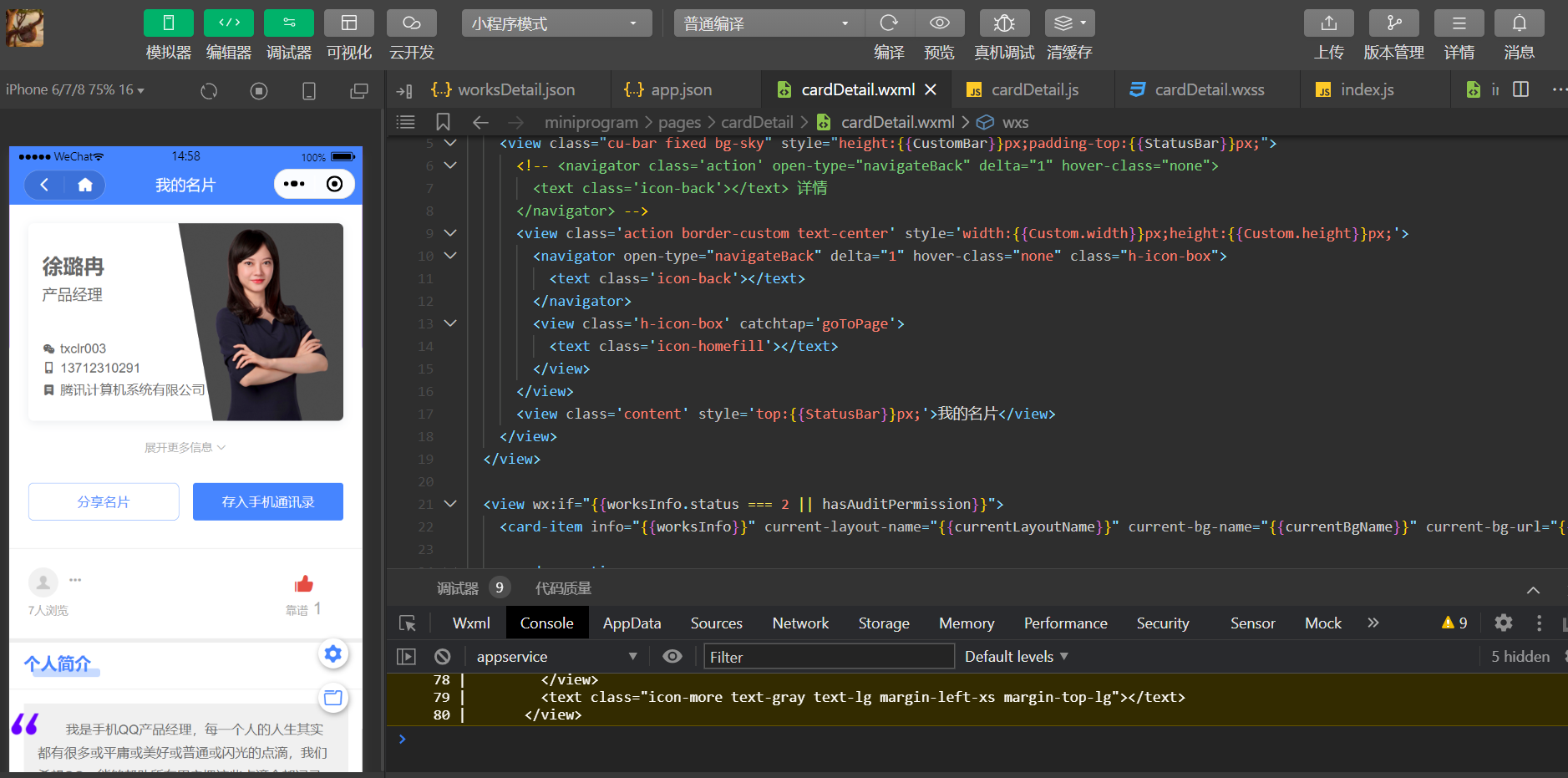Click the business card photo
This screenshot has height=778, width=1568.
[261, 322]
